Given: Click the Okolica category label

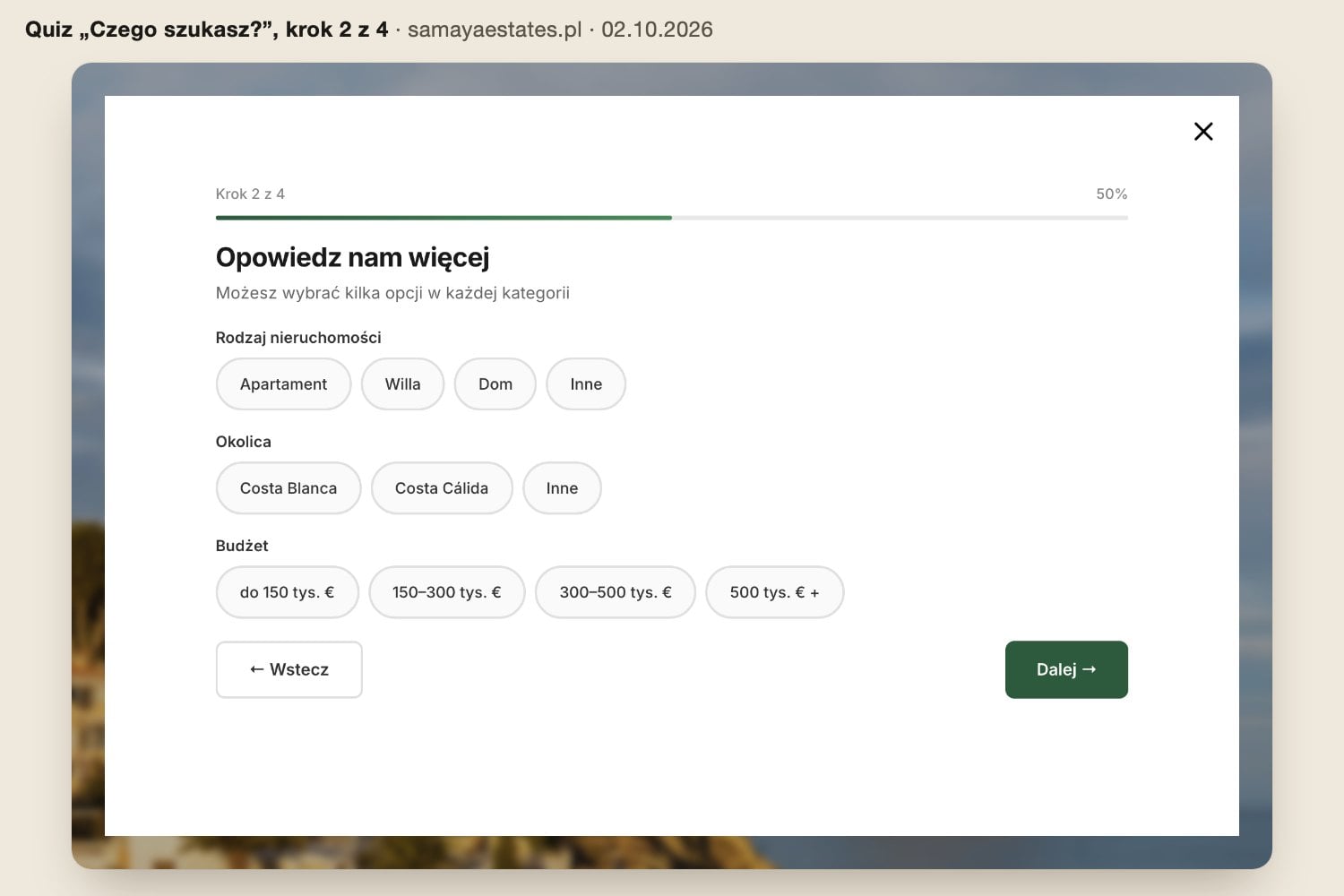Looking at the screenshot, I should click(244, 442).
